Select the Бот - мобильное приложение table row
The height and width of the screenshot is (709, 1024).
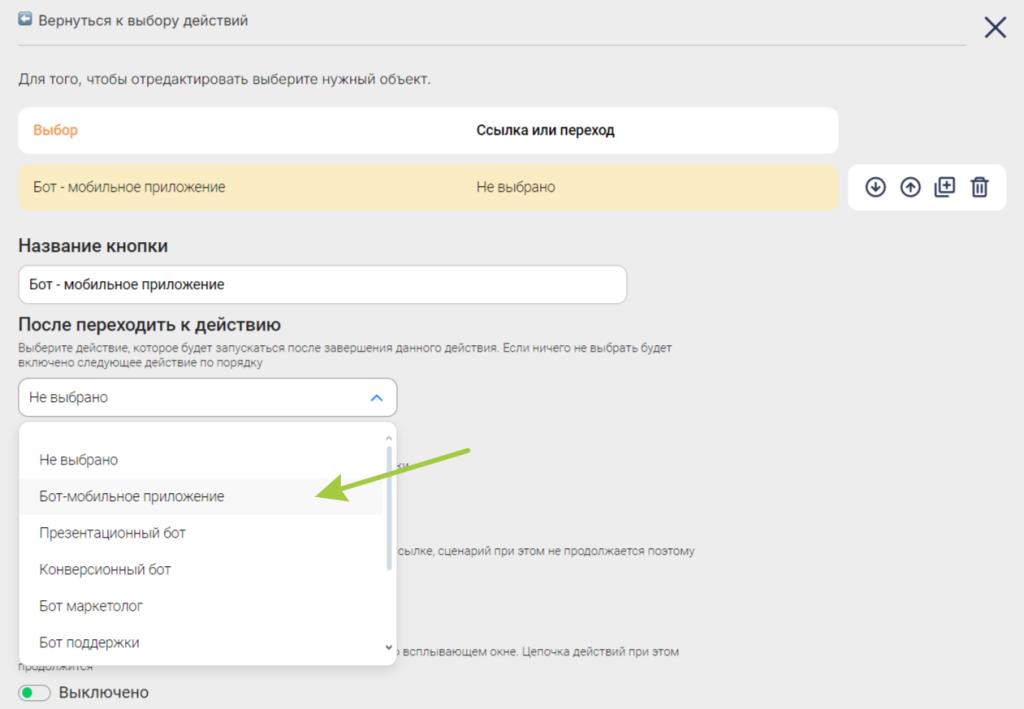[428, 187]
